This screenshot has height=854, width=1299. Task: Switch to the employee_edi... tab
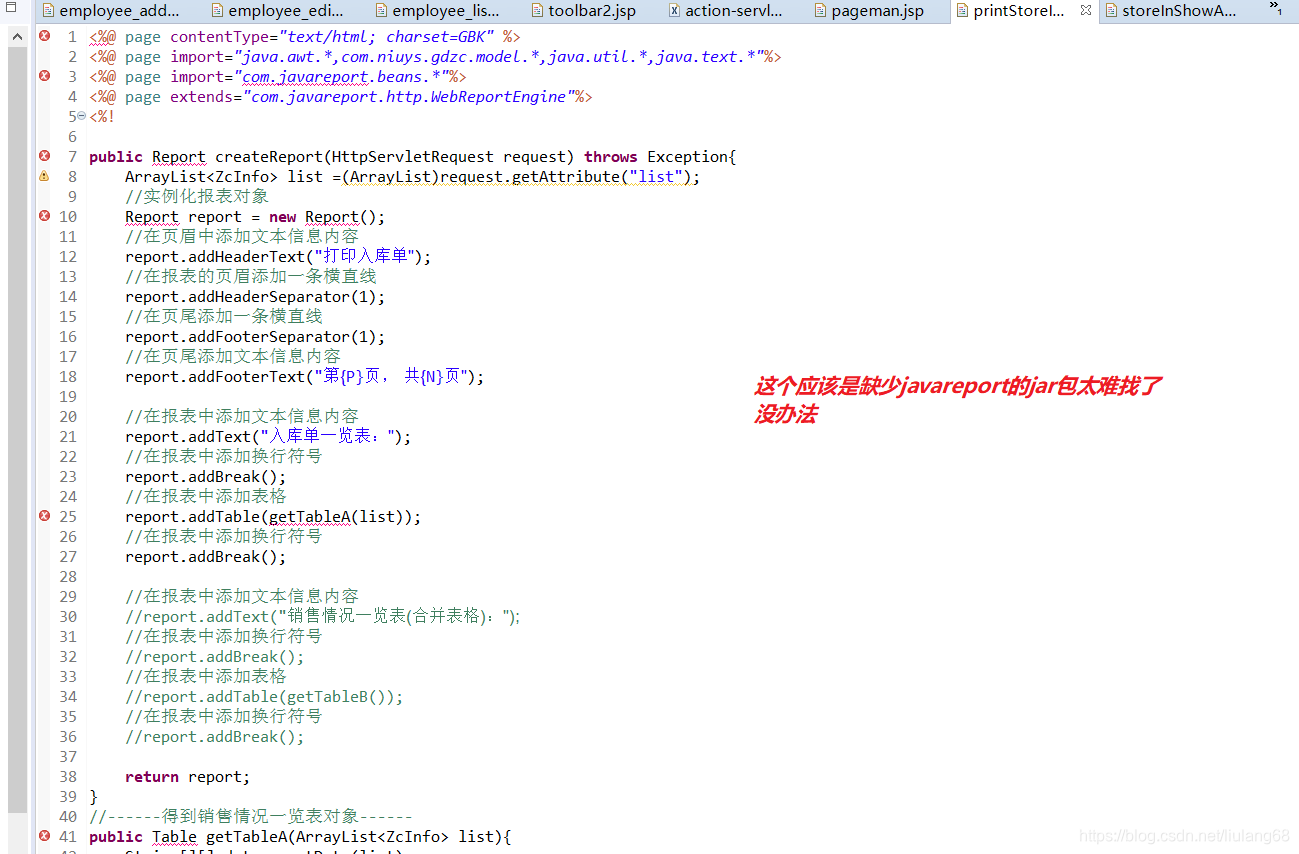[x=277, y=11]
